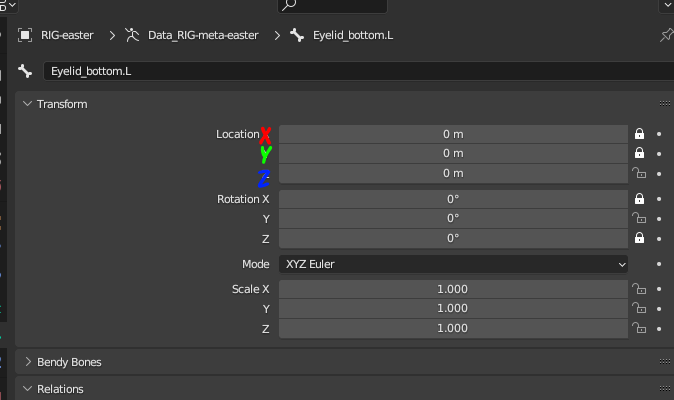Click the Location Y value field
674x400 pixels.
coord(453,153)
